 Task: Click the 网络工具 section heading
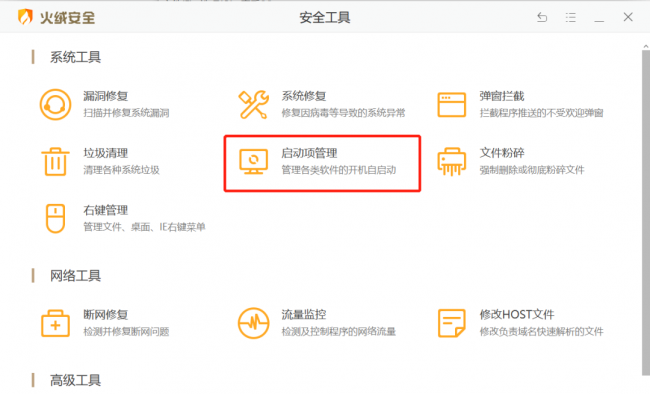[75, 276]
